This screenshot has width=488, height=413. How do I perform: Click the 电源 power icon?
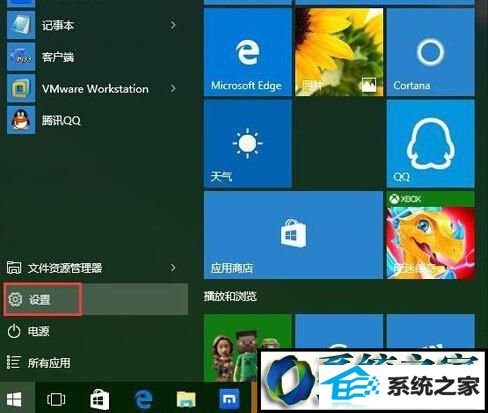pyautogui.click(x=14, y=331)
